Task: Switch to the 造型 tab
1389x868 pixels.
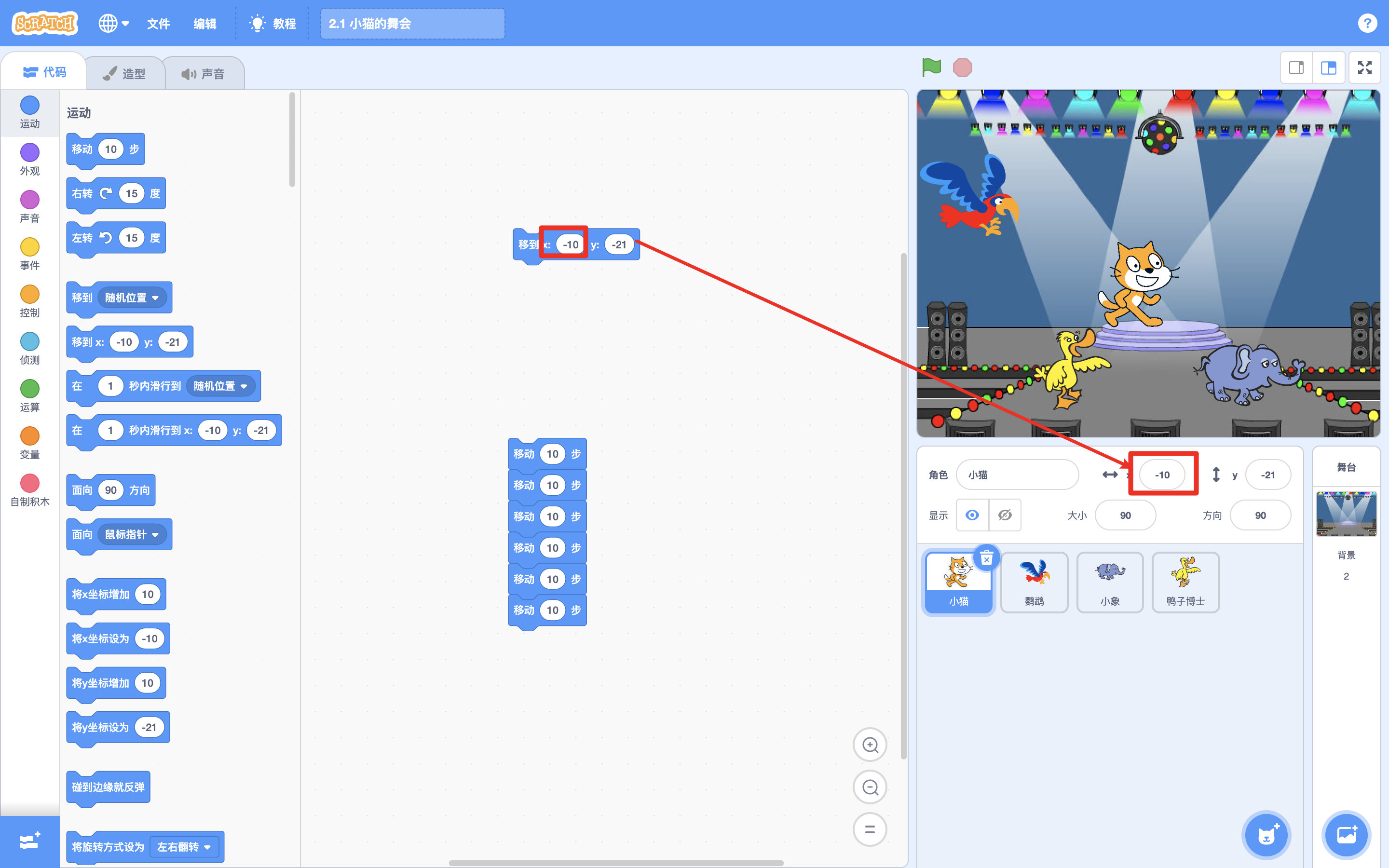Action: (x=125, y=73)
